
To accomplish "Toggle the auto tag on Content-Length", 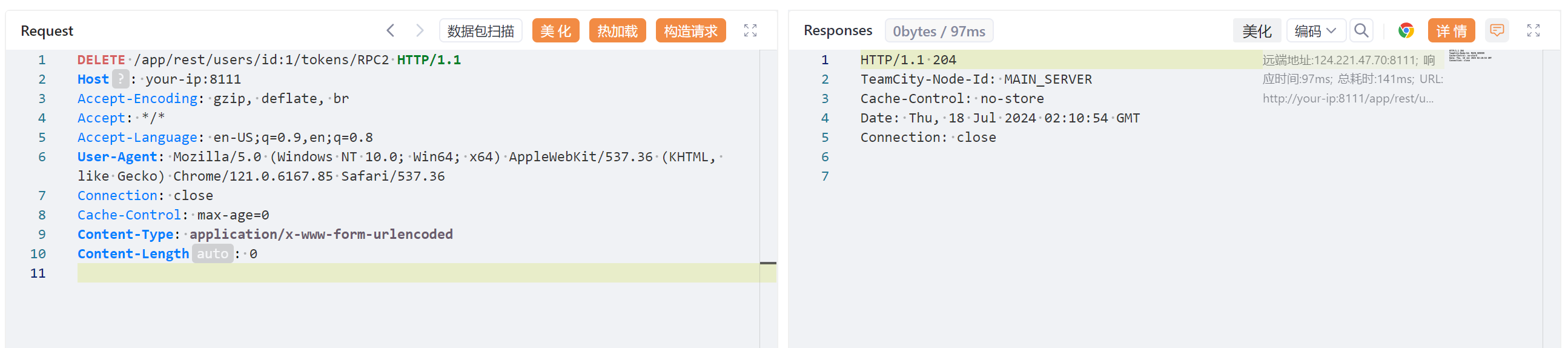I will point(213,253).
